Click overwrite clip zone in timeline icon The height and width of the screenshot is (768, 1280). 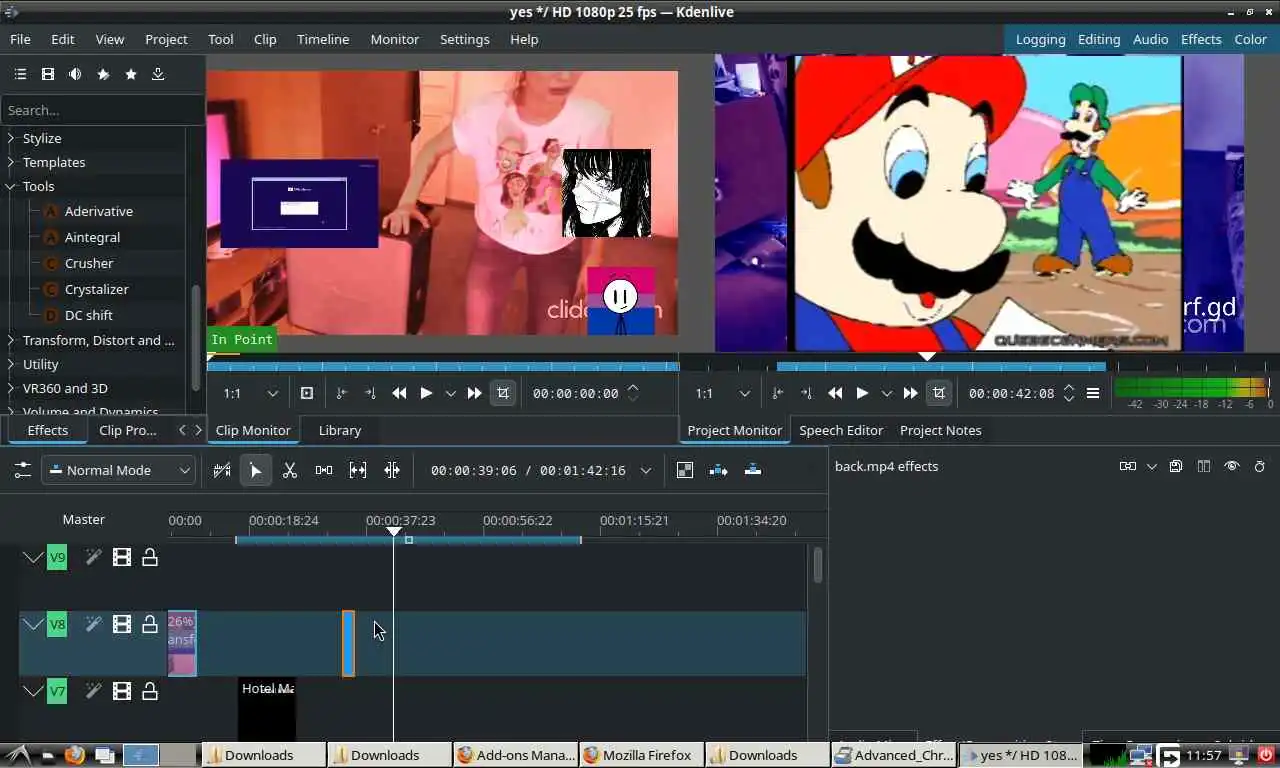[x=753, y=470]
